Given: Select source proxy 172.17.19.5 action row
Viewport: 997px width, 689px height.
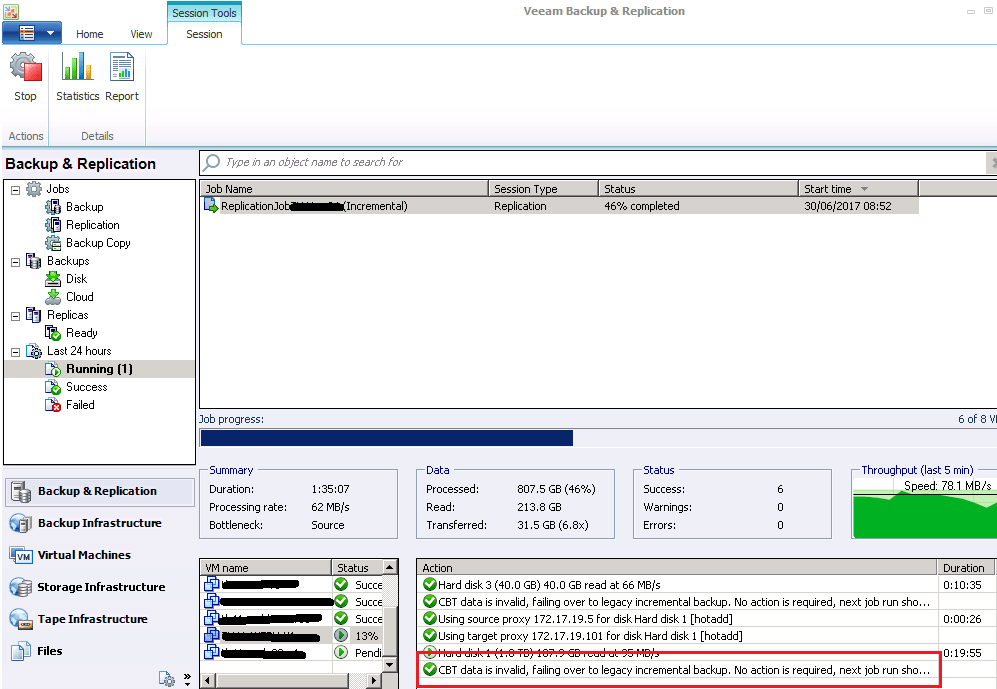Looking at the screenshot, I should (x=706, y=619).
